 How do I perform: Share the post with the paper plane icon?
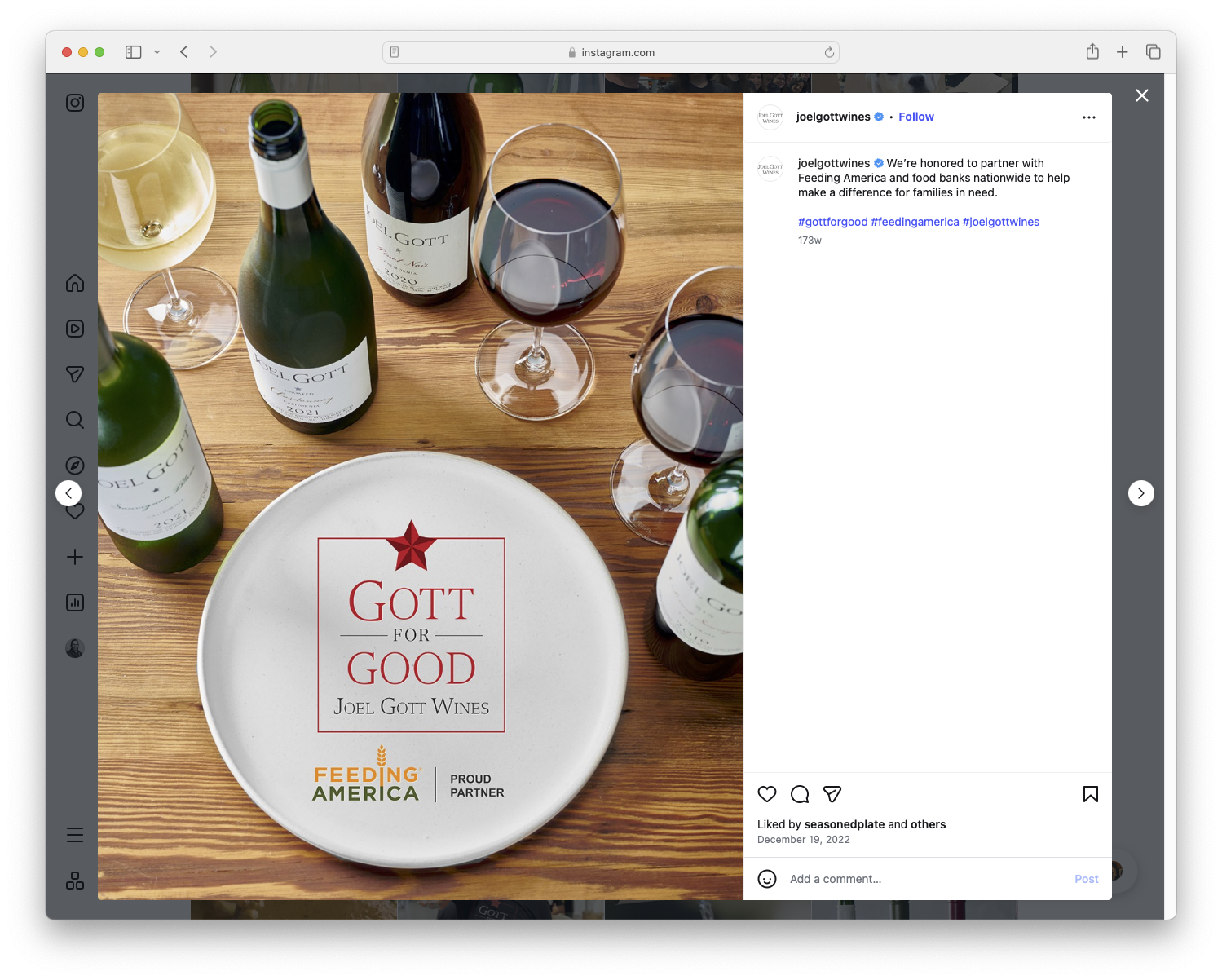[x=832, y=794]
